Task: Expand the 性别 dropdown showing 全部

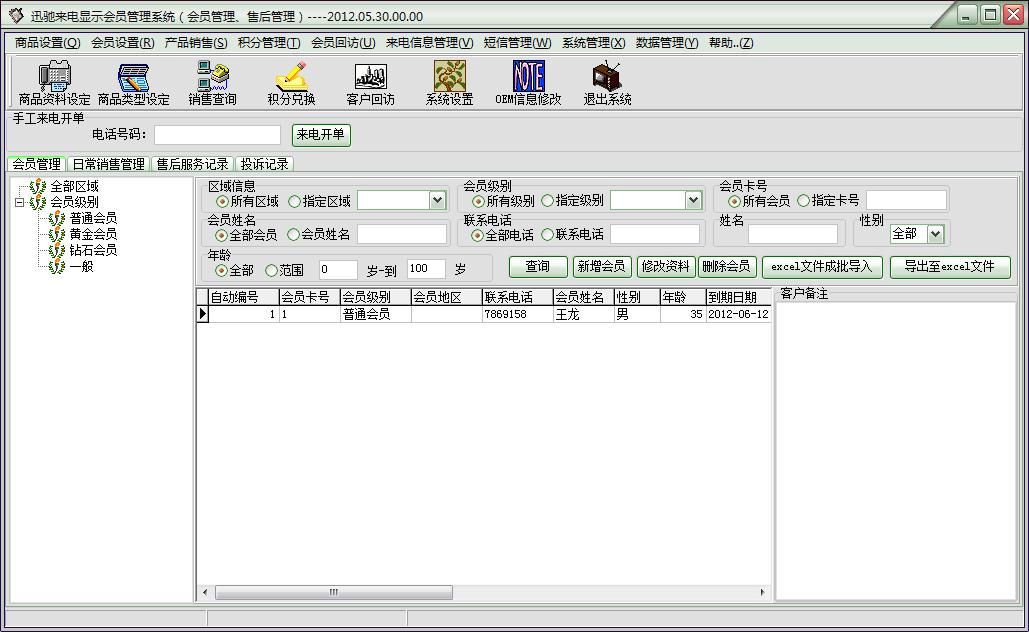Action: (935, 234)
